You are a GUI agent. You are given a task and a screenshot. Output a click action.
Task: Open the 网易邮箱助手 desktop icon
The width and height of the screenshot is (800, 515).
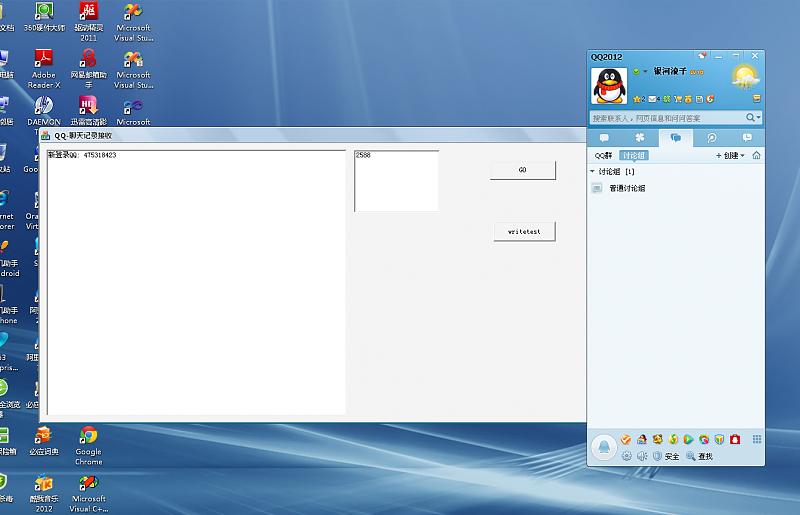click(89, 69)
